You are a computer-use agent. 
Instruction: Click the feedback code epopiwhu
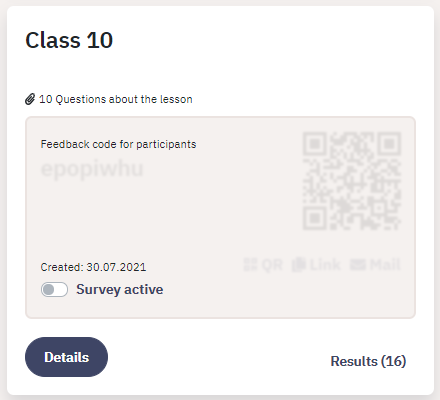click(92, 169)
